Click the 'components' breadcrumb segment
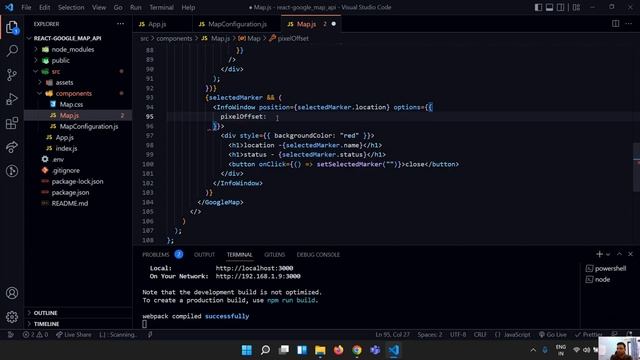The image size is (640, 360). click(174, 38)
